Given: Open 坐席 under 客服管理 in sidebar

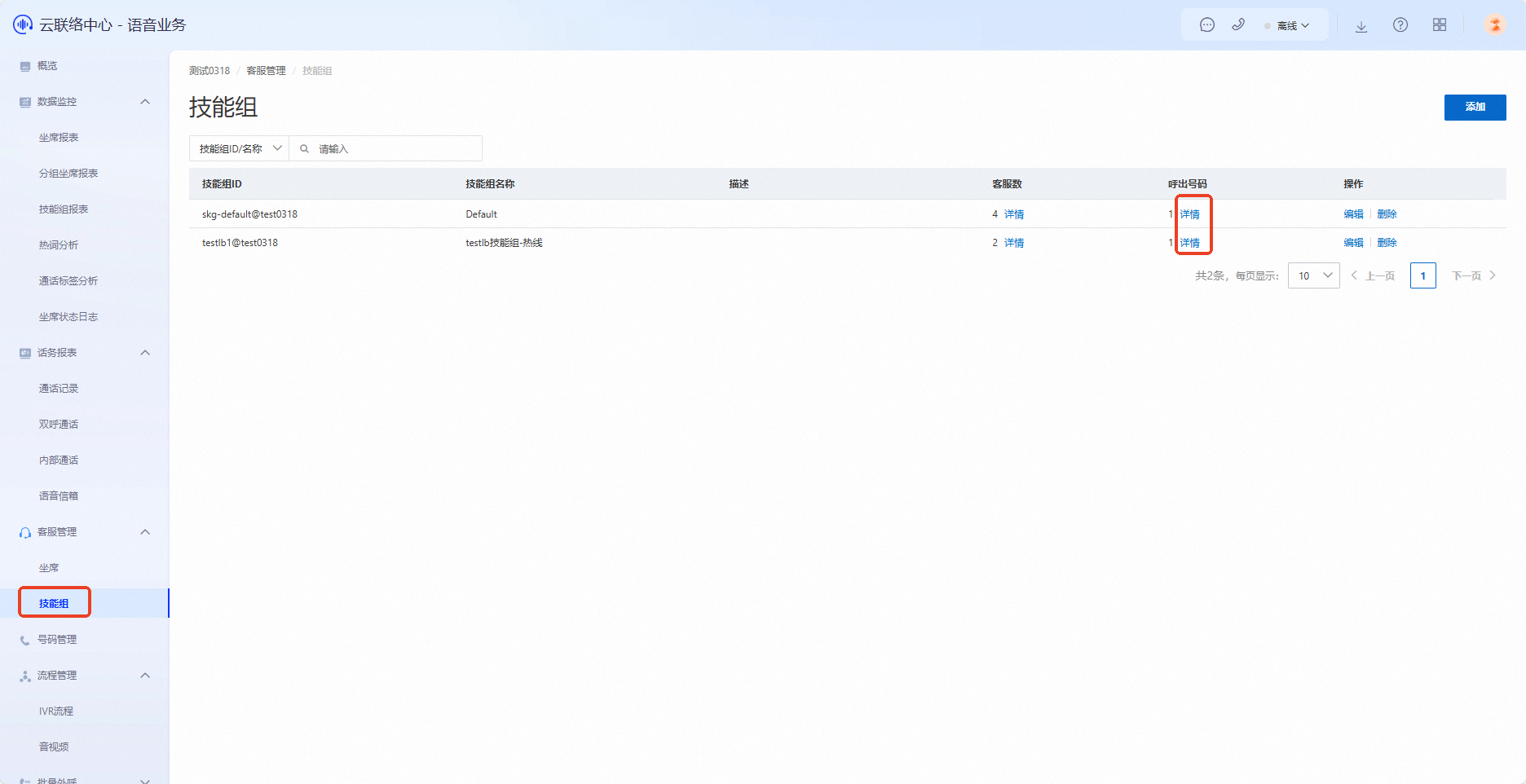Looking at the screenshot, I should tap(49, 568).
